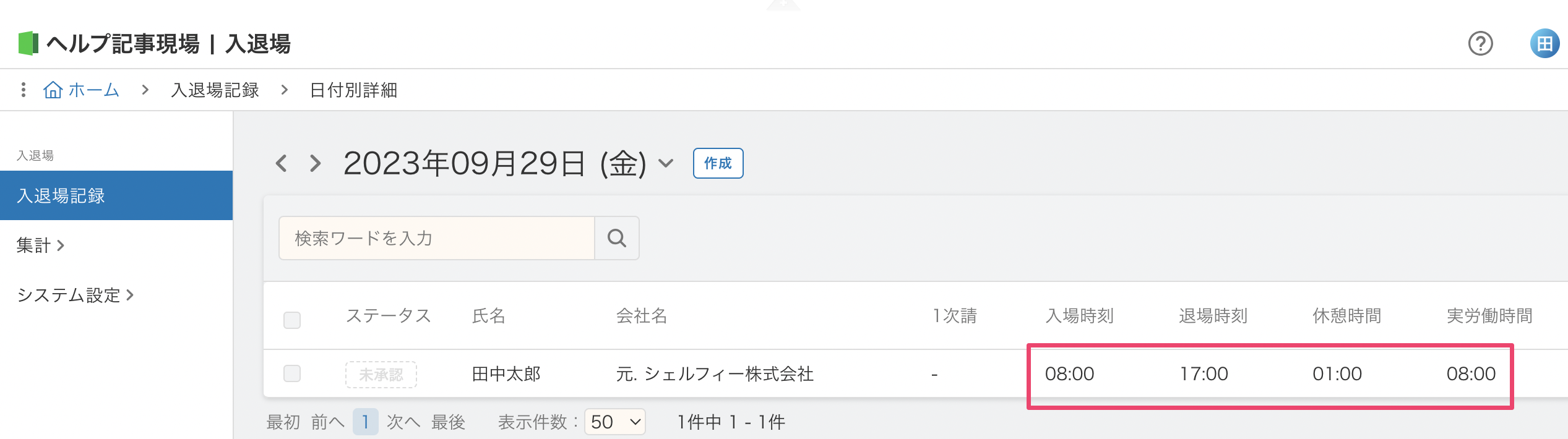
Task: Open the help question mark icon
Action: [x=1480, y=43]
